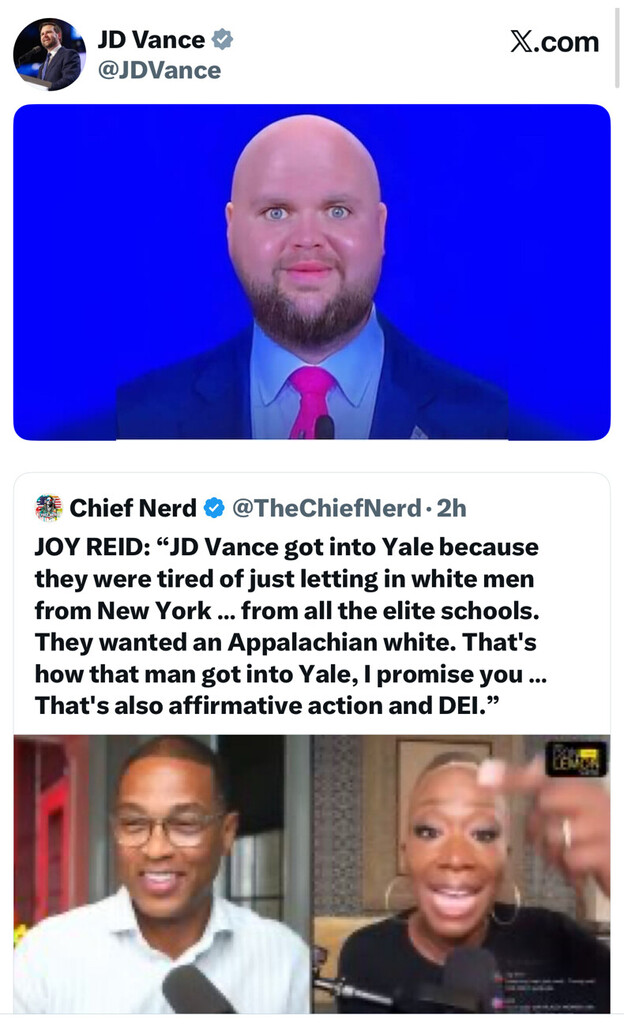Image resolution: width=624 pixels, height=1026 pixels.
Task: Click the scrollbar on the right edge
Action: point(617,47)
